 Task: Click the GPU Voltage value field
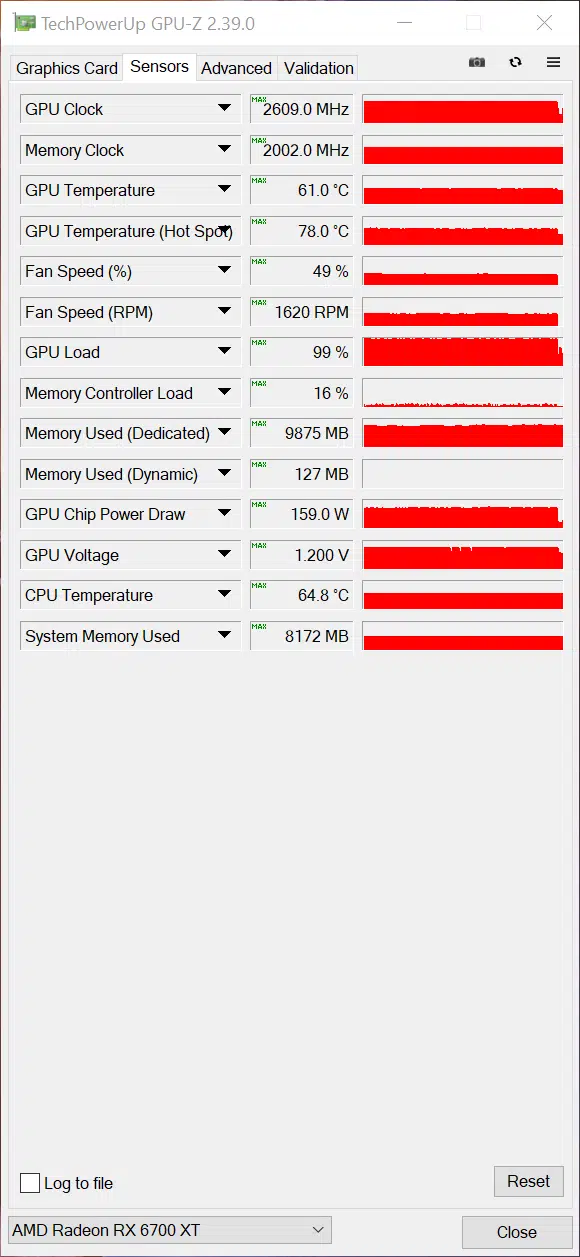(x=301, y=555)
